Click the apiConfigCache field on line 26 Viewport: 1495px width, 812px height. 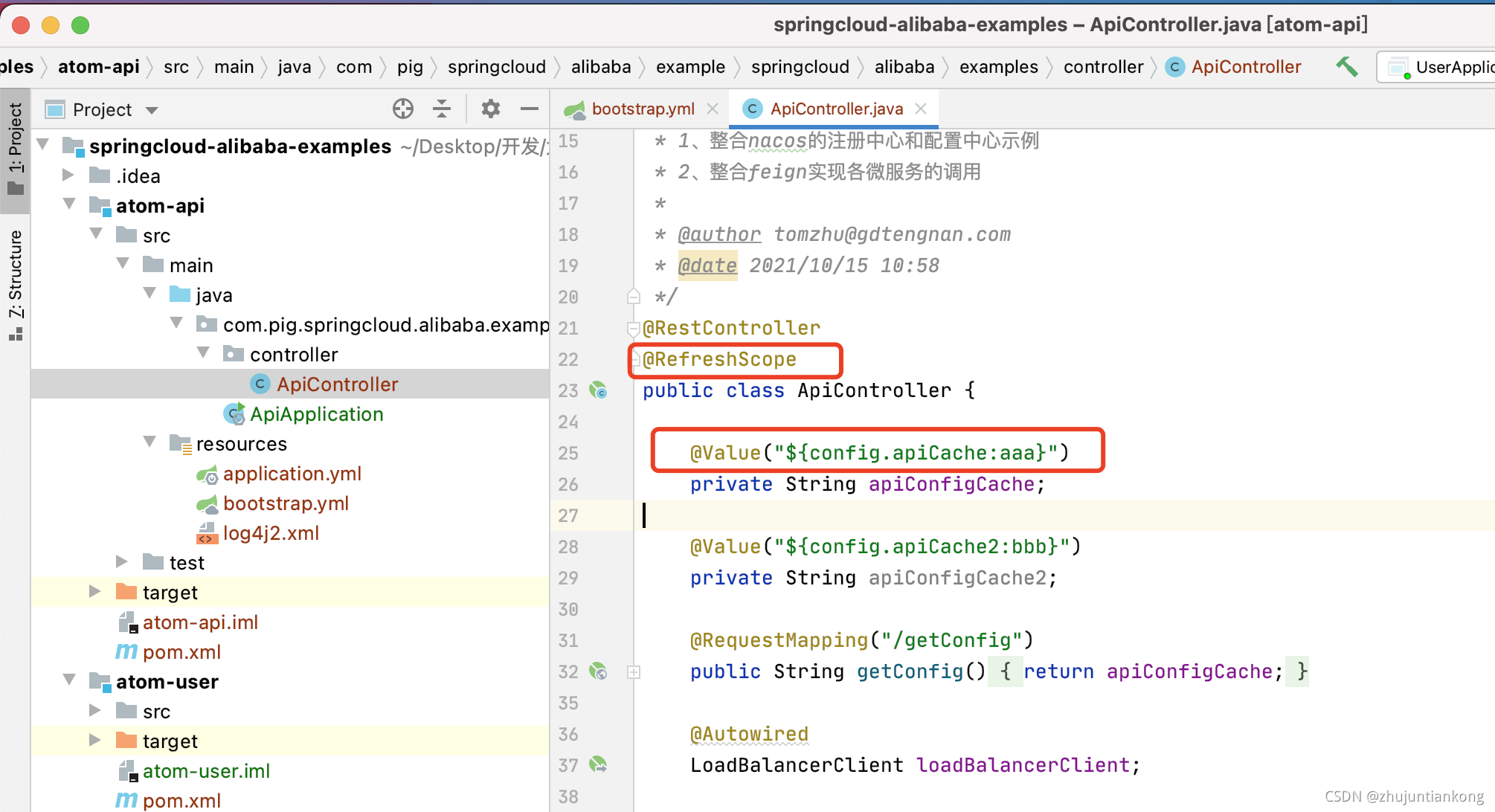(951, 484)
